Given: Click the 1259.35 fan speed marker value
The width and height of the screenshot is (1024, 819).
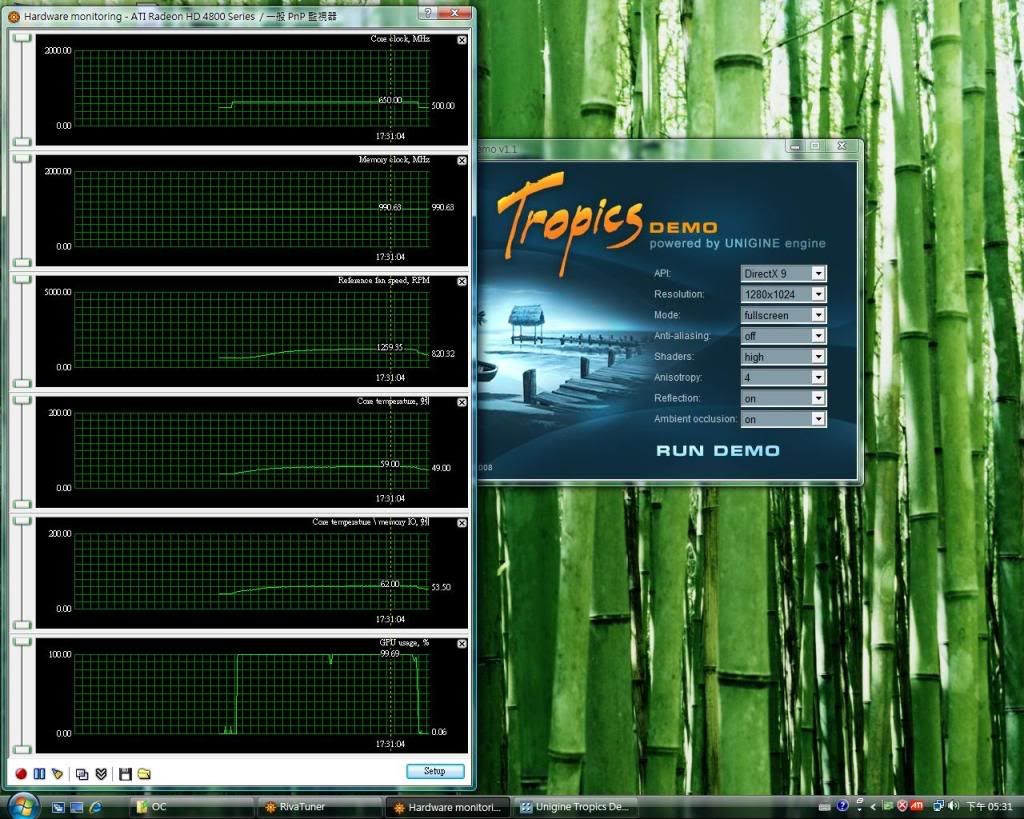Looking at the screenshot, I should click(x=390, y=347).
